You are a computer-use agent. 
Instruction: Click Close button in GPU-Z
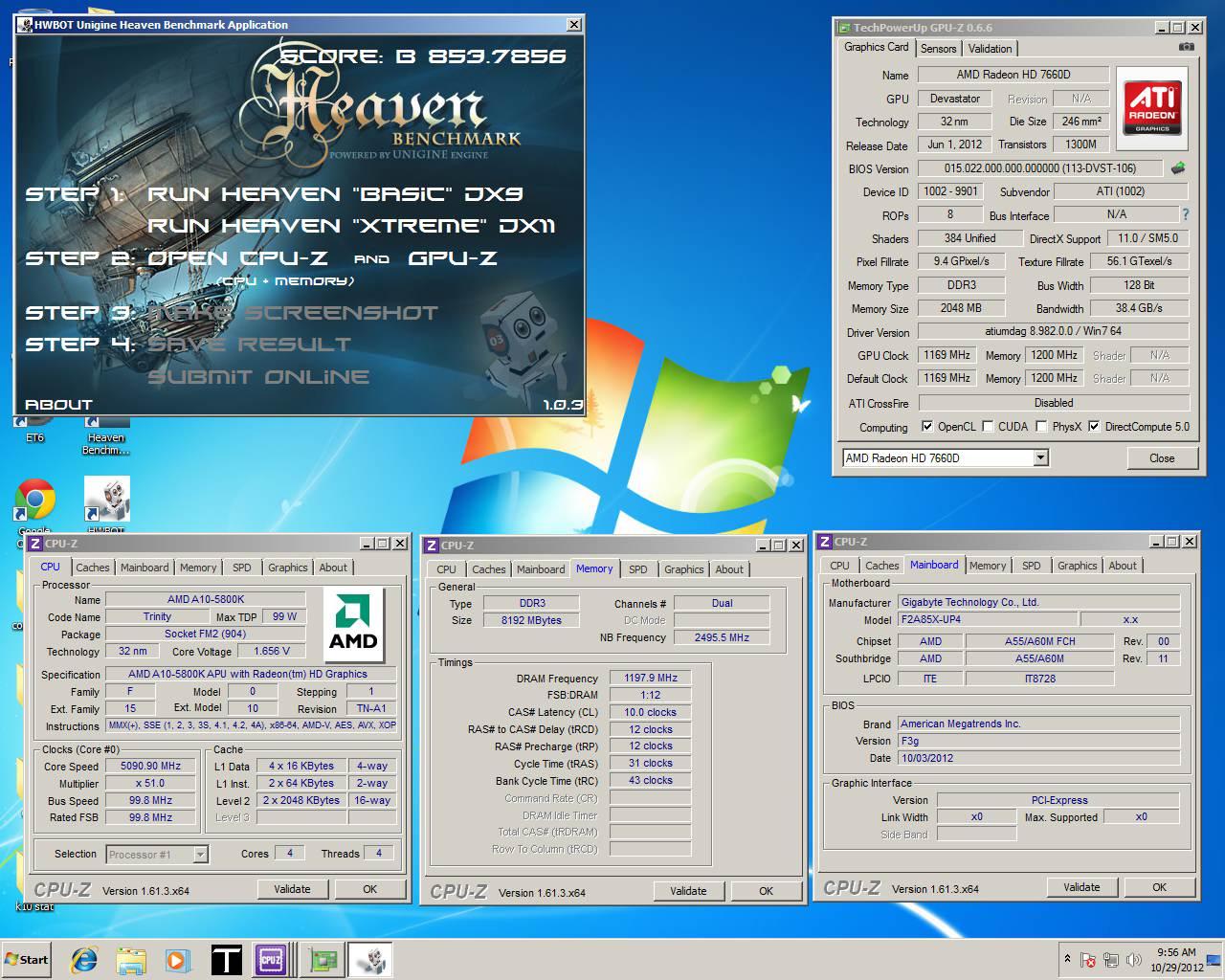[x=1162, y=458]
